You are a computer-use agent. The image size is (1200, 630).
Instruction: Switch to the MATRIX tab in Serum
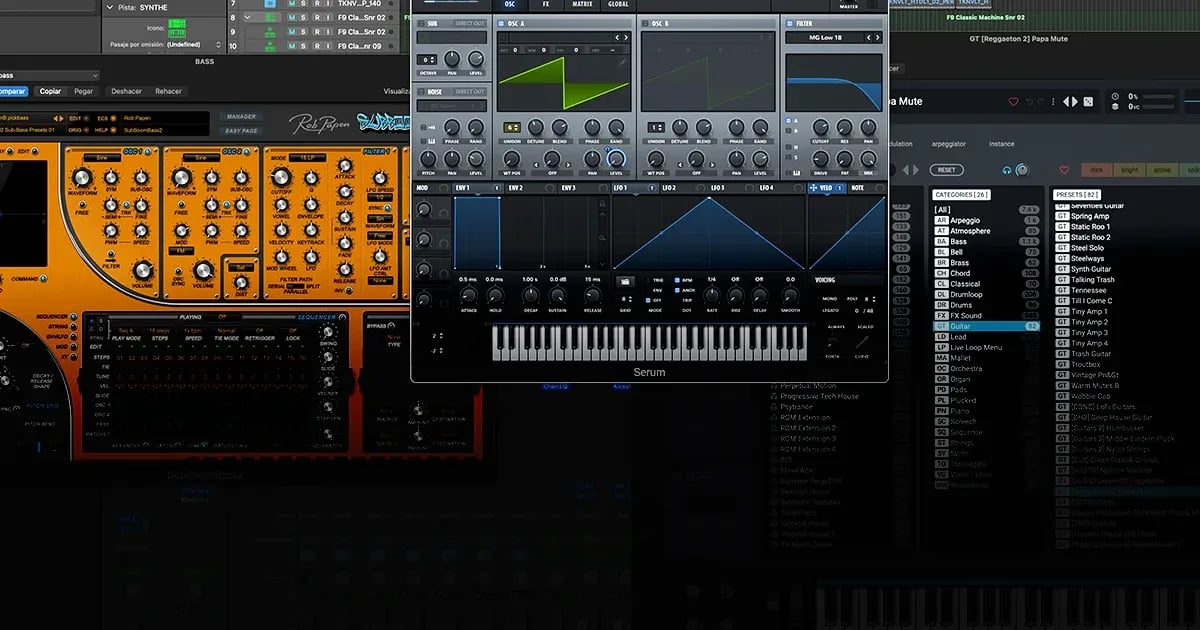[x=582, y=4]
